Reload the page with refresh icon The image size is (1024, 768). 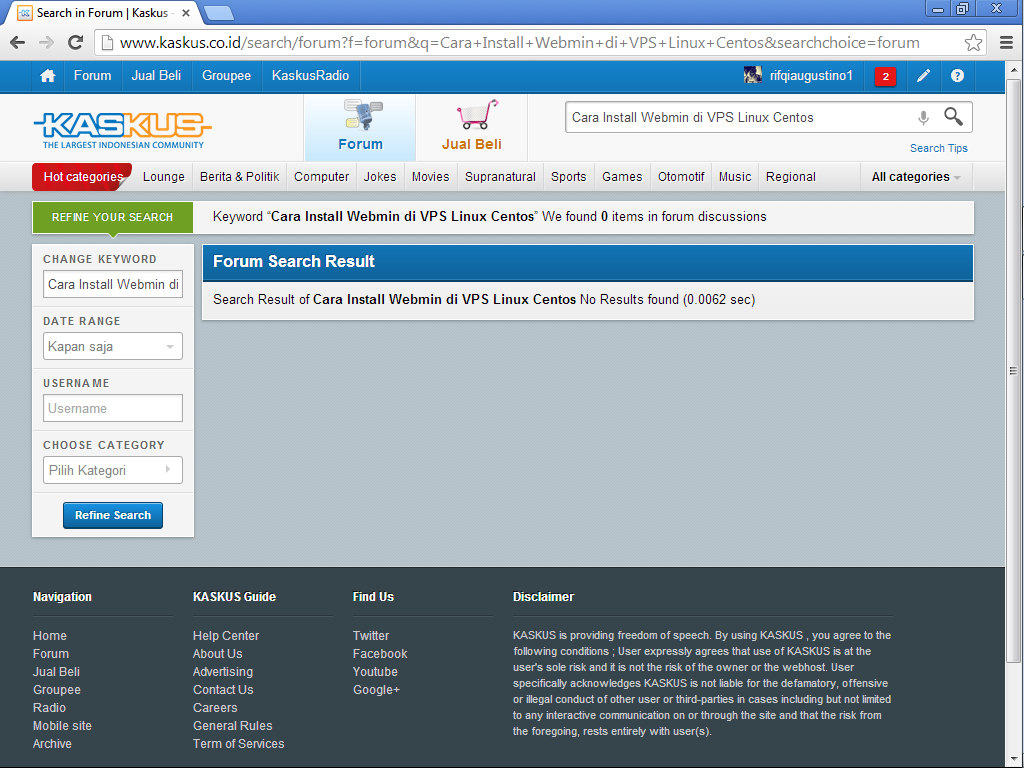click(76, 42)
